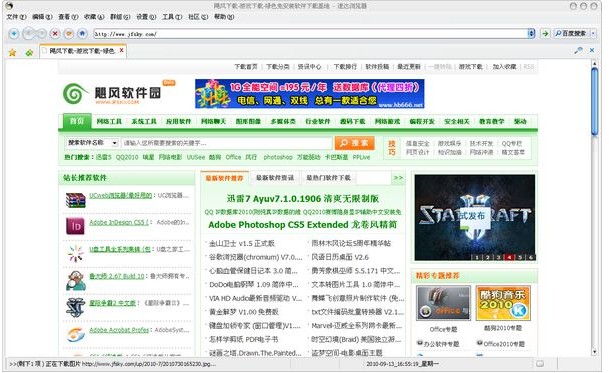Click the blue X at tab bar right
The image size is (609, 373).
[592, 50]
